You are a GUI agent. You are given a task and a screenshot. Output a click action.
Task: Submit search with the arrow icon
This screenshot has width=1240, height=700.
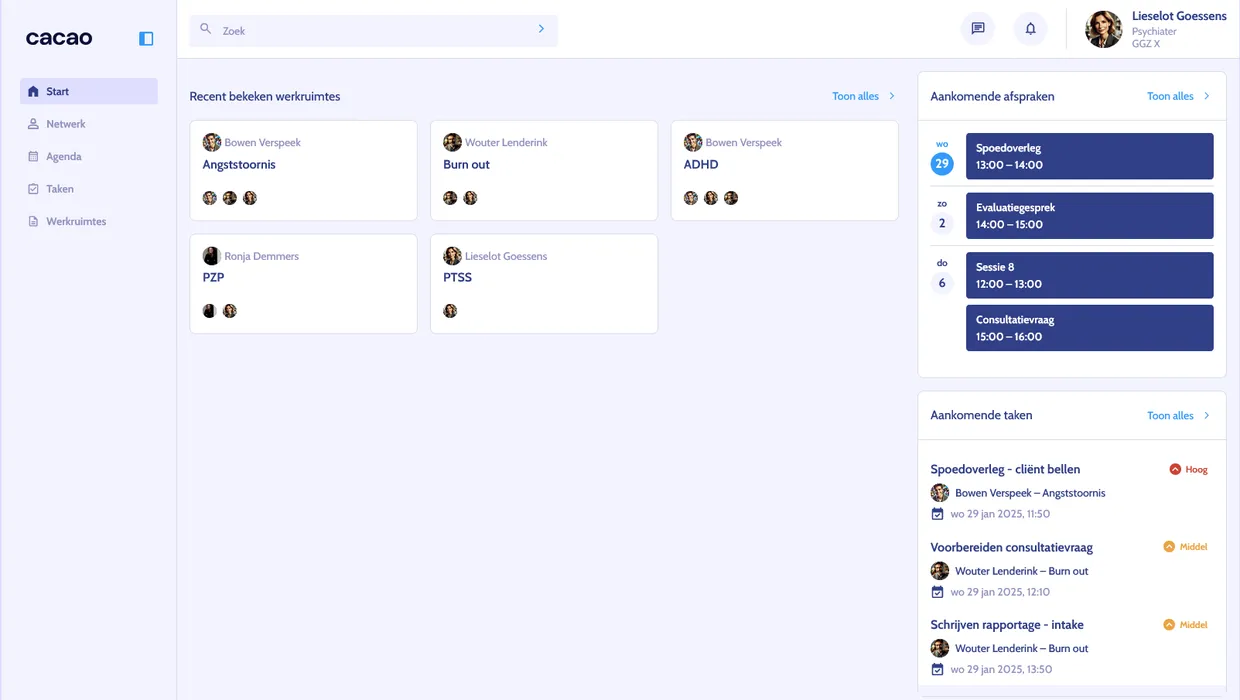(541, 29)
